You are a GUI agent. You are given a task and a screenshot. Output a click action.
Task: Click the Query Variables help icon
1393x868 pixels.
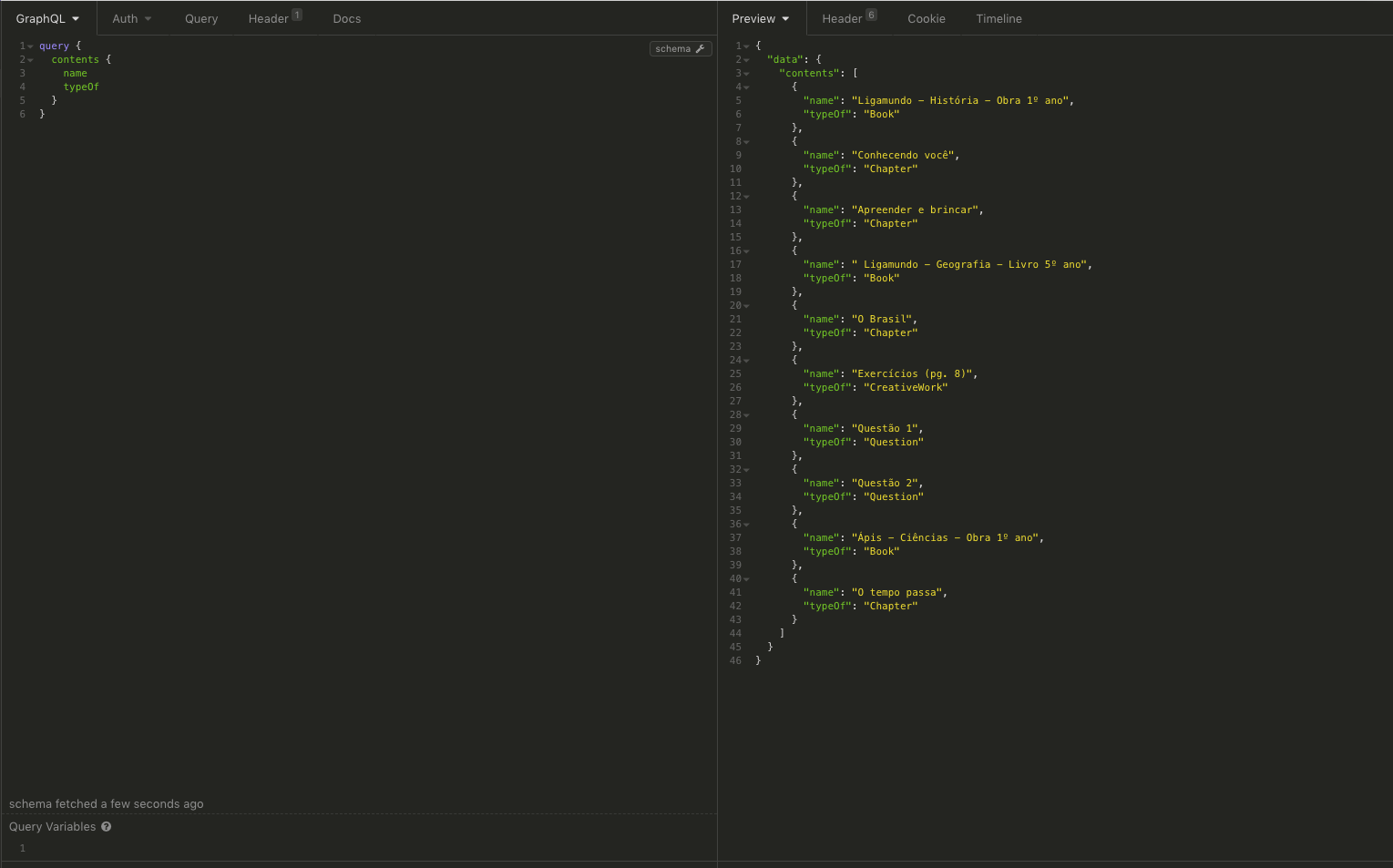click(107, 827)
